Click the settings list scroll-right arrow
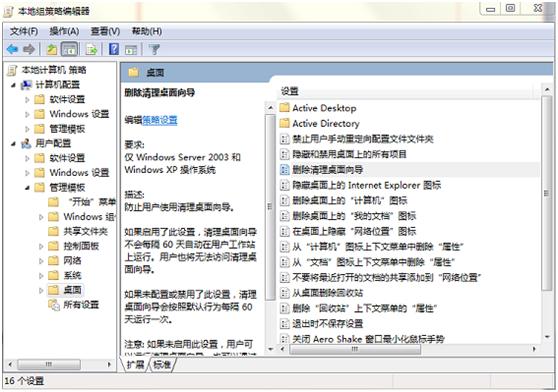 coord(534,349)
